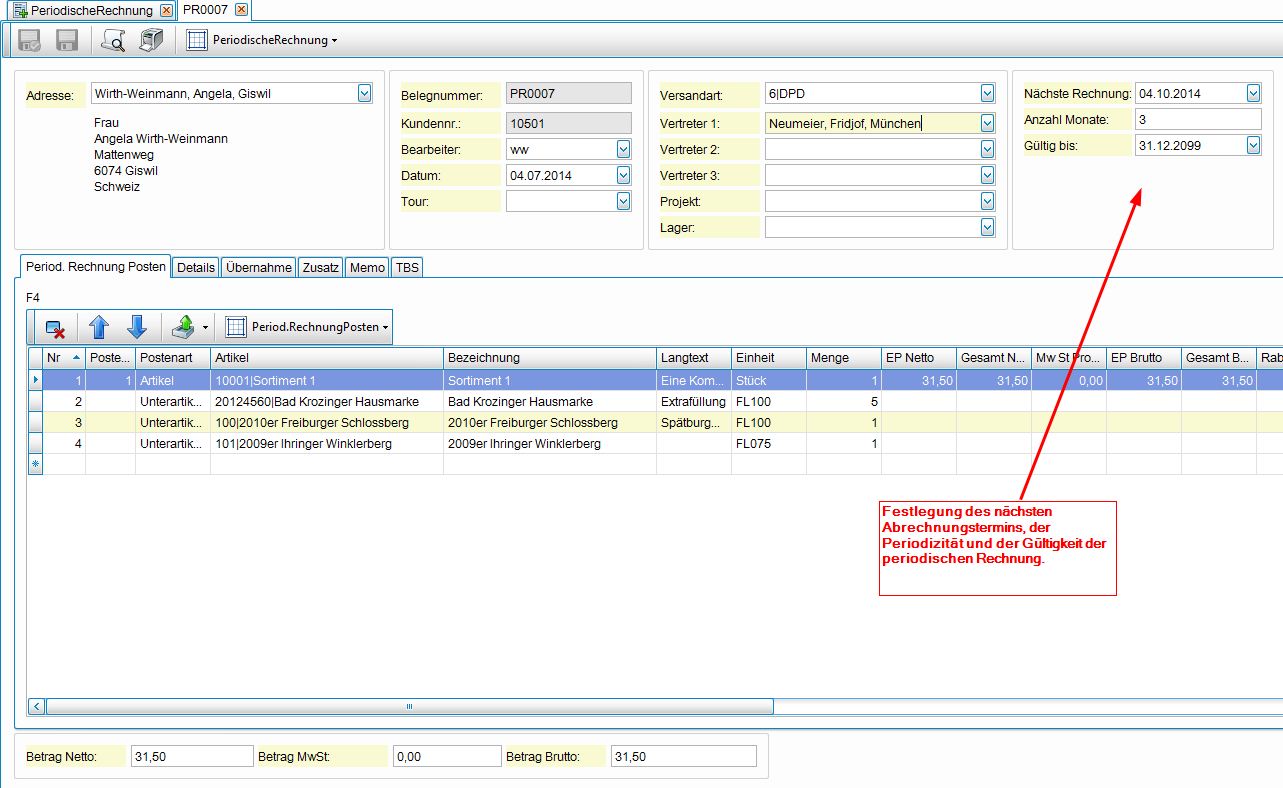Select the Period. Rechnung Posten tab
Viewport: 1283px width, 788px height.
tap(96, 267)
